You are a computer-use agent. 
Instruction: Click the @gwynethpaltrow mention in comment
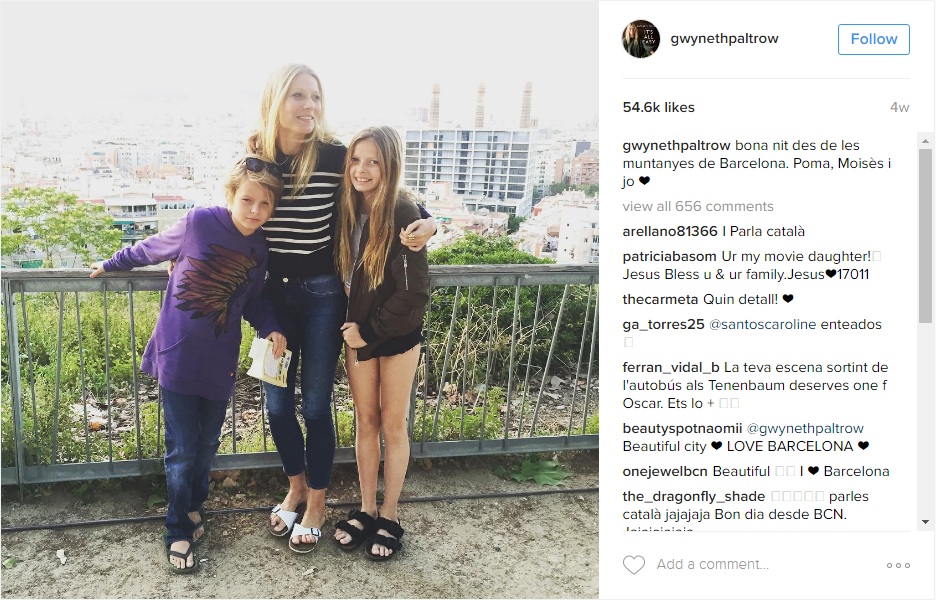click(x=805, y=429)
